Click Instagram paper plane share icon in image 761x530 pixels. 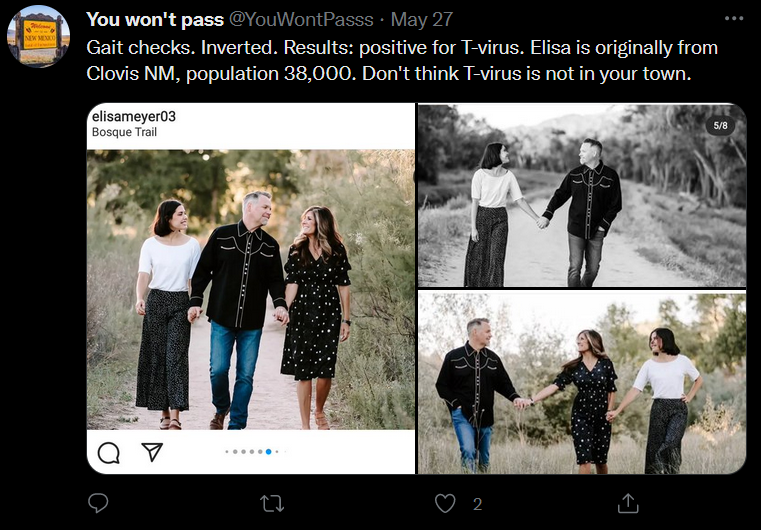(151, 452)
